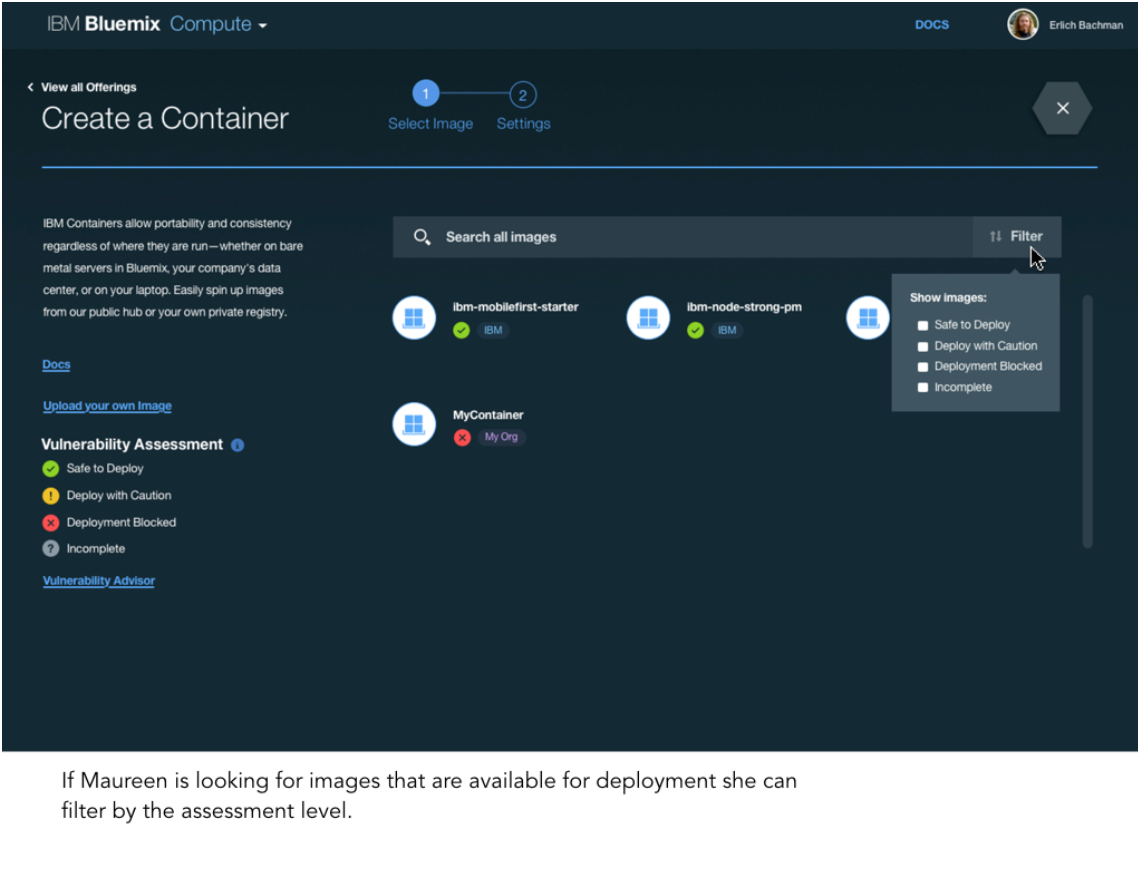Image resolution: width=1138 pixels, height=876 pixels.
Task: Click red blocked status under MyContainer
Action: (462, 438)
